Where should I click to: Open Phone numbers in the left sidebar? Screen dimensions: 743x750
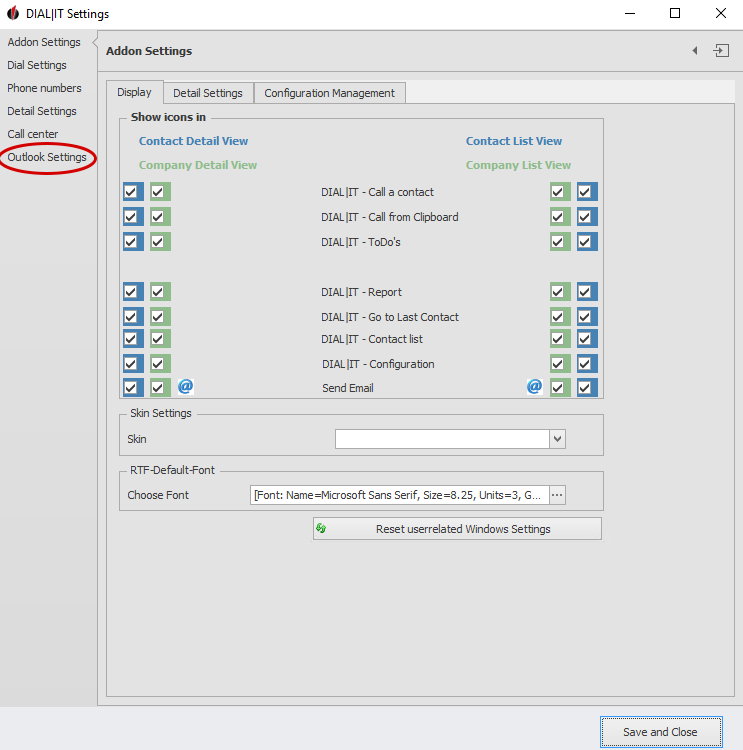coord(44,88)
